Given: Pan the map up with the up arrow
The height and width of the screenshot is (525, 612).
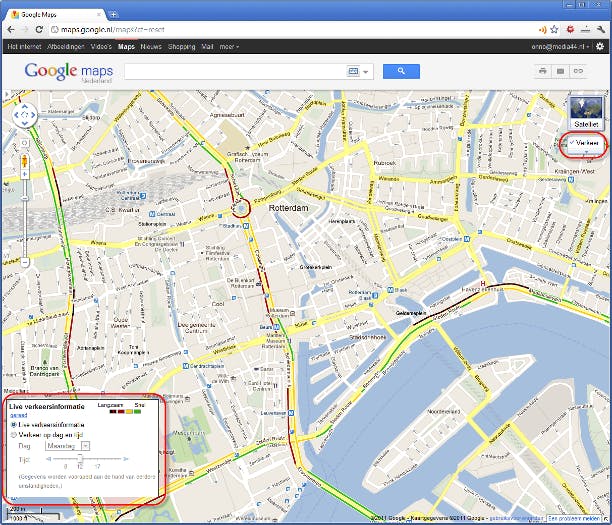Looking at the screenshot, I should pyautogui.click(x=25, y=107).
